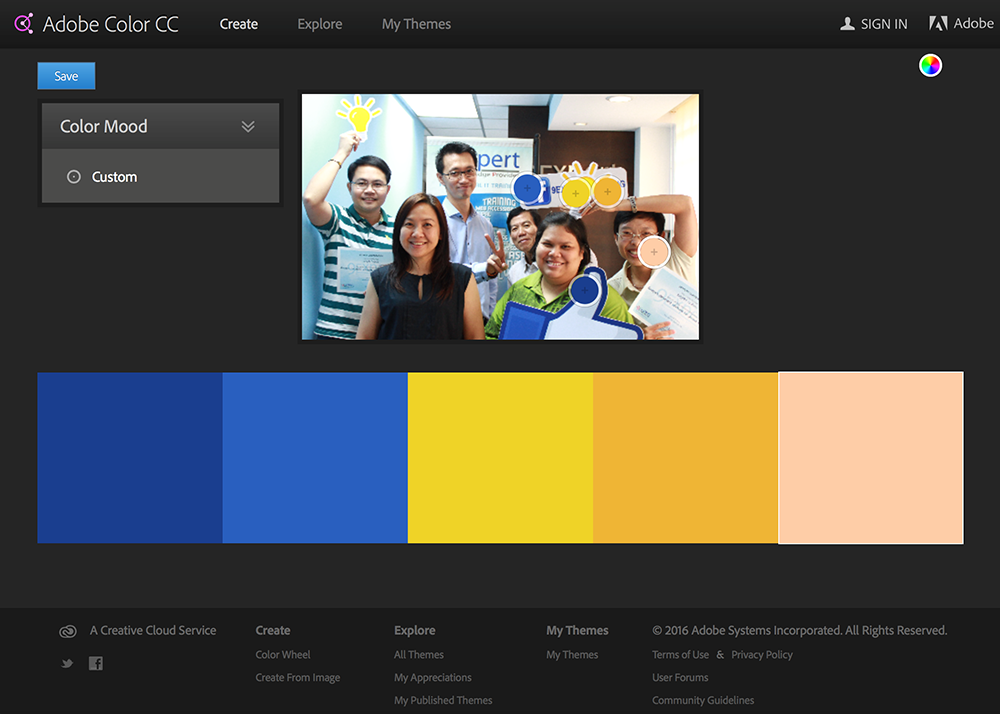Save the current color theme
The width and height of the screenshot is (1000, 714).
pyautogui.click(x=65, y=75)
